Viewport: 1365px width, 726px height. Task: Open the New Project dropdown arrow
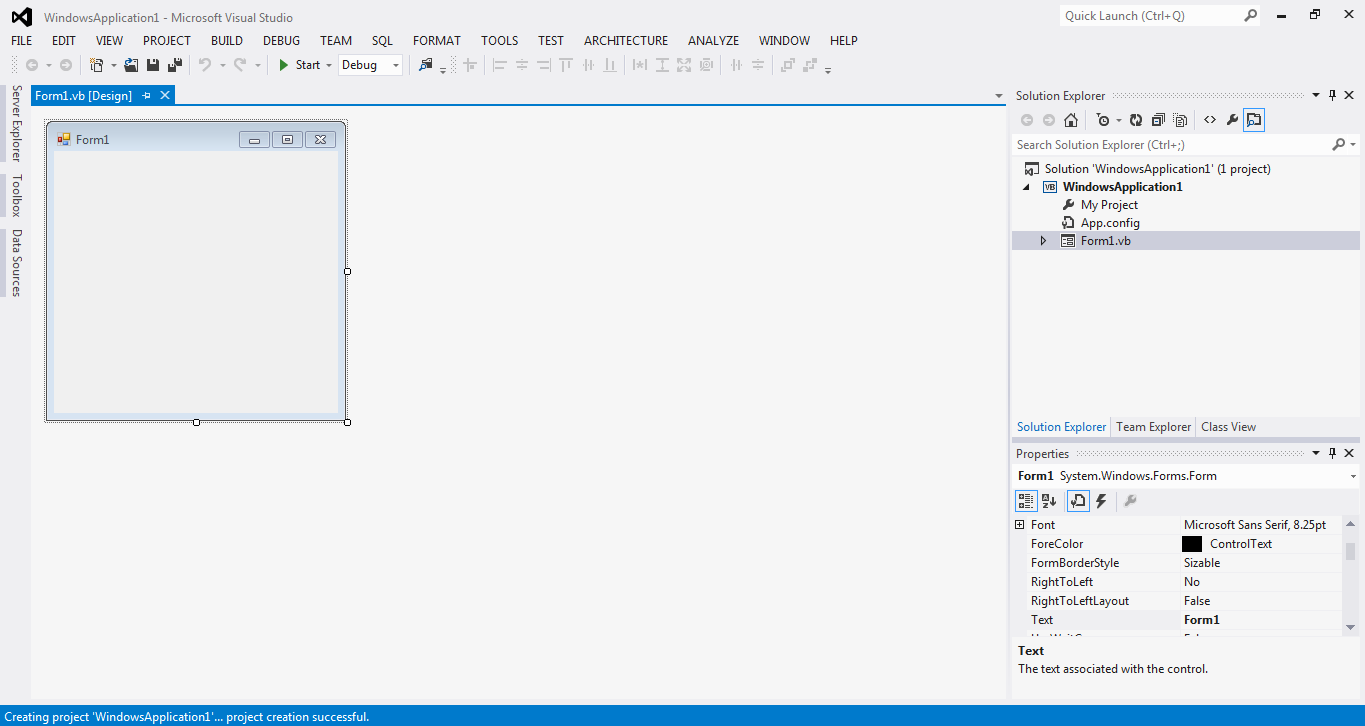113,65
